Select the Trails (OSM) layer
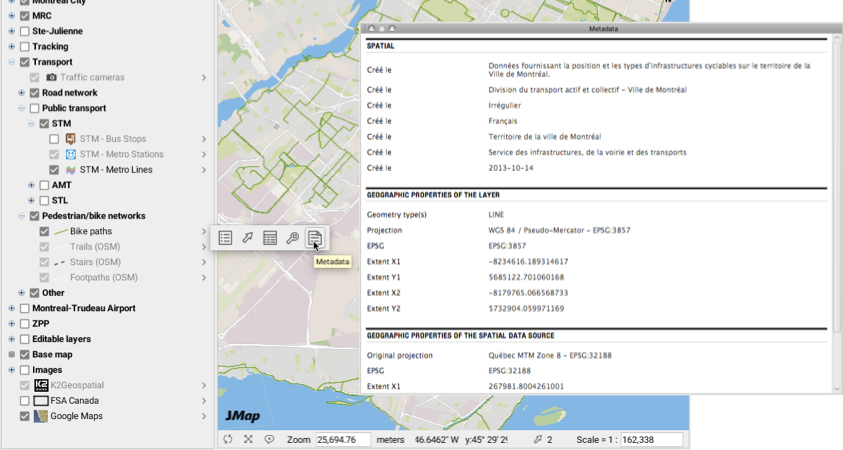This screenshot has height=450, width=843. coord(95,247)
